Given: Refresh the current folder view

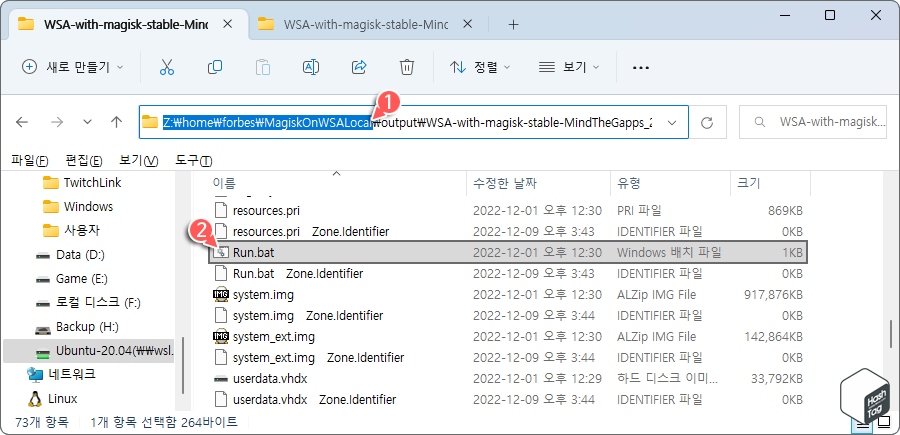Looking at the screenshot, I should 707,122.
